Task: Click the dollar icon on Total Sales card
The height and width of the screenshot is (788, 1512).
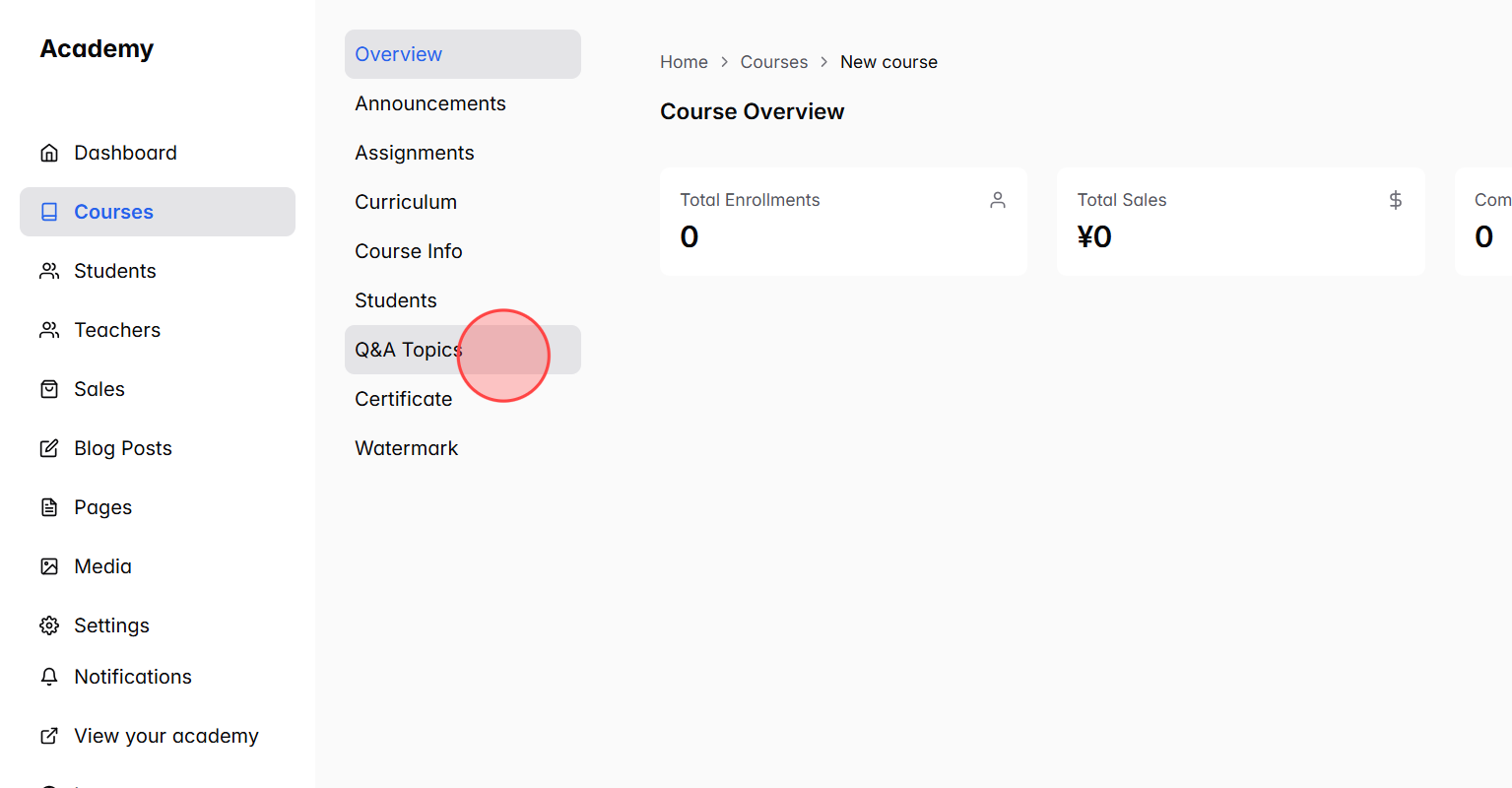Action: [x=1395, y=199]
